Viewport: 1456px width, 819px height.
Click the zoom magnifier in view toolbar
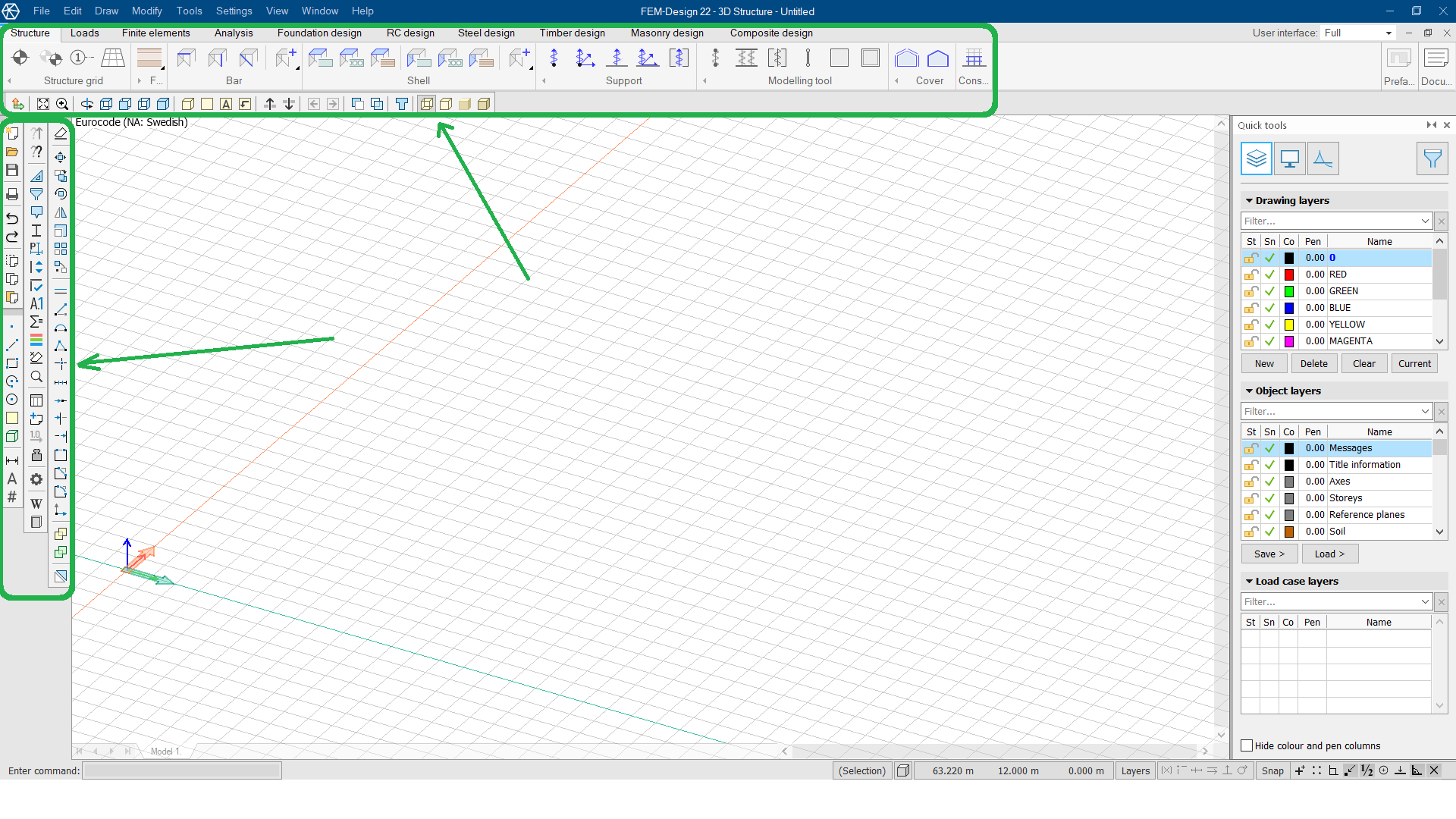point(62,104)
